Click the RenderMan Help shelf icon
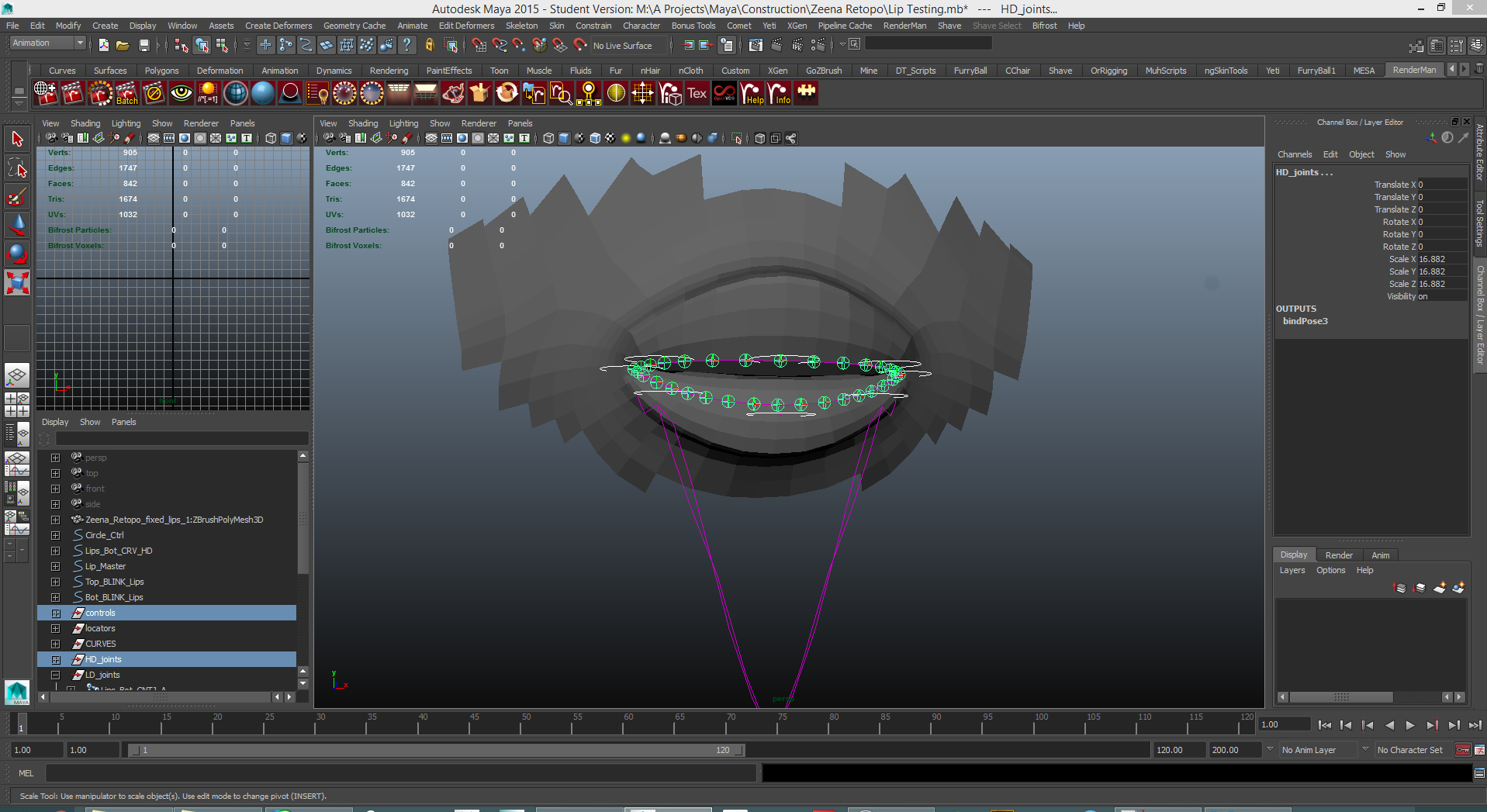The height and width of the screenshot is (812, 1487). point(752,93)
